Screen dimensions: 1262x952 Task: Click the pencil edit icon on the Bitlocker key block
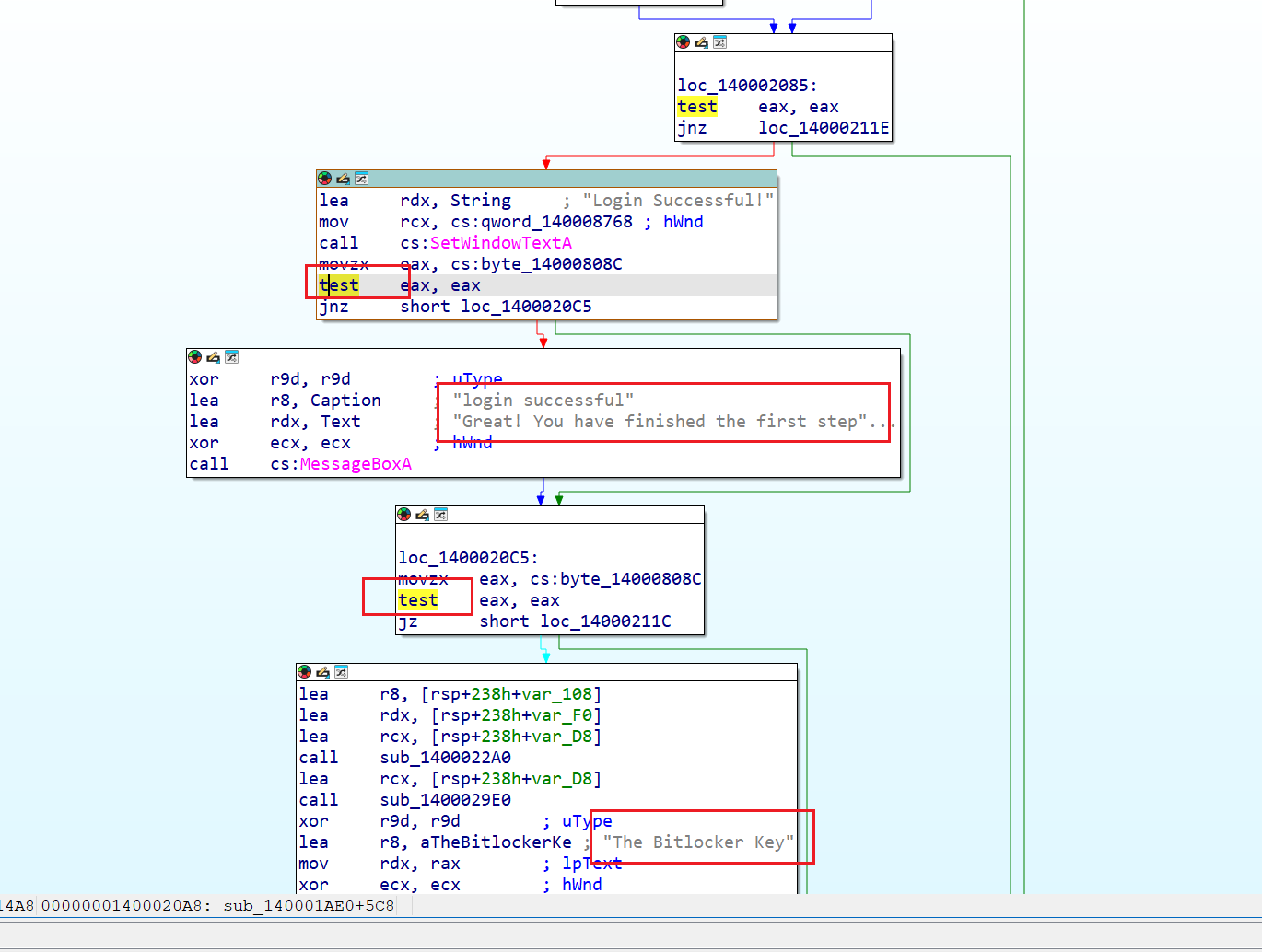(322, 672)
